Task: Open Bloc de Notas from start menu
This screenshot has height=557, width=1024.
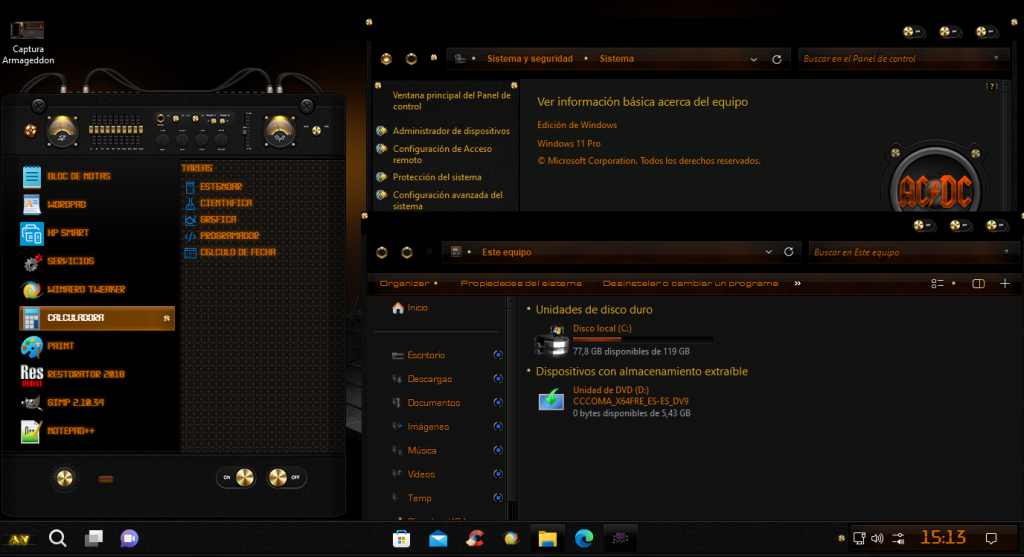Action: (x=97, y=176)
